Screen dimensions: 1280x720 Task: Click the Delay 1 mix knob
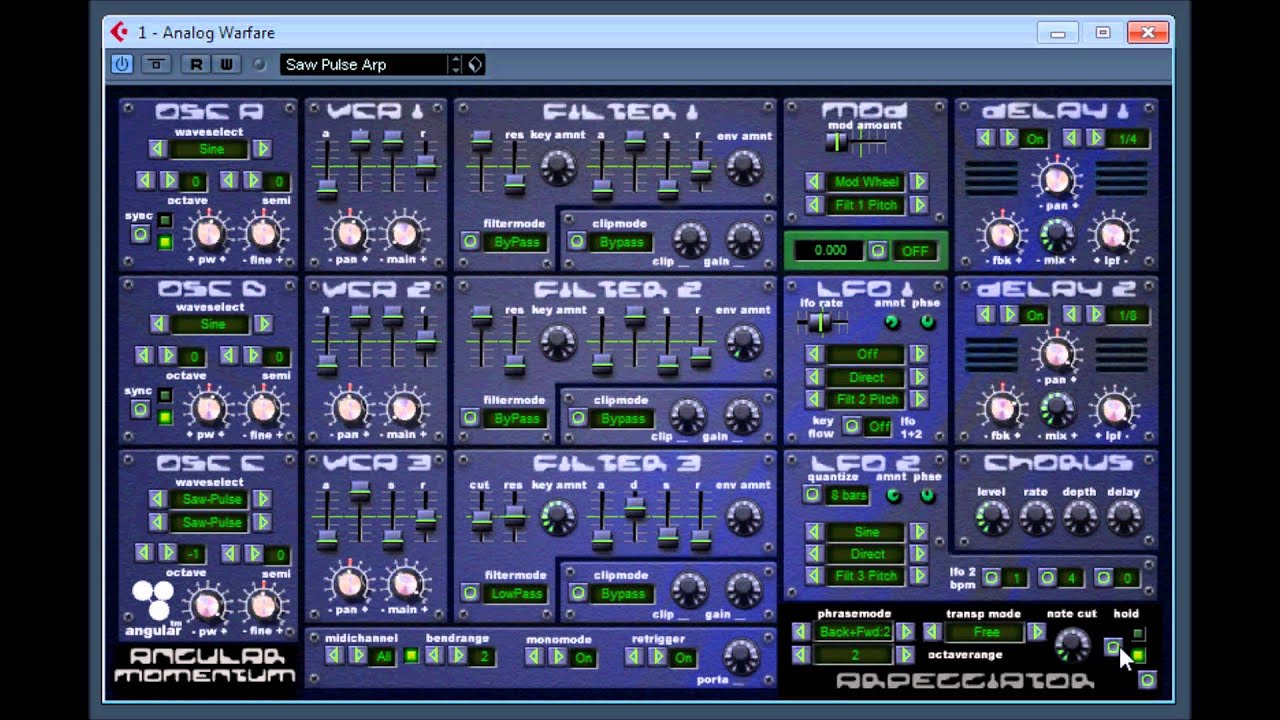pyautogui.click(x=1057, y=236)
